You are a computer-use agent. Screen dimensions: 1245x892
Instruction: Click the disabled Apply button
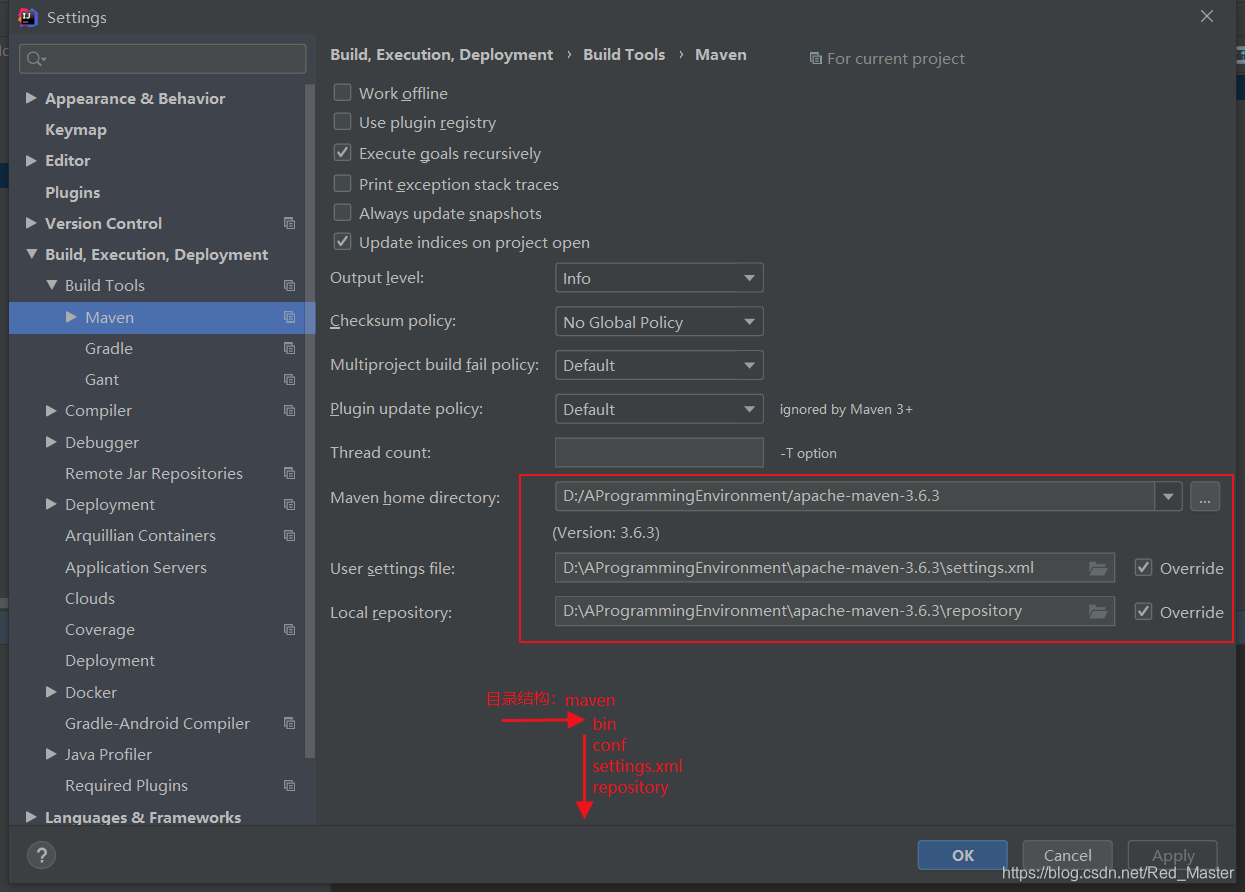[1173, 855]
